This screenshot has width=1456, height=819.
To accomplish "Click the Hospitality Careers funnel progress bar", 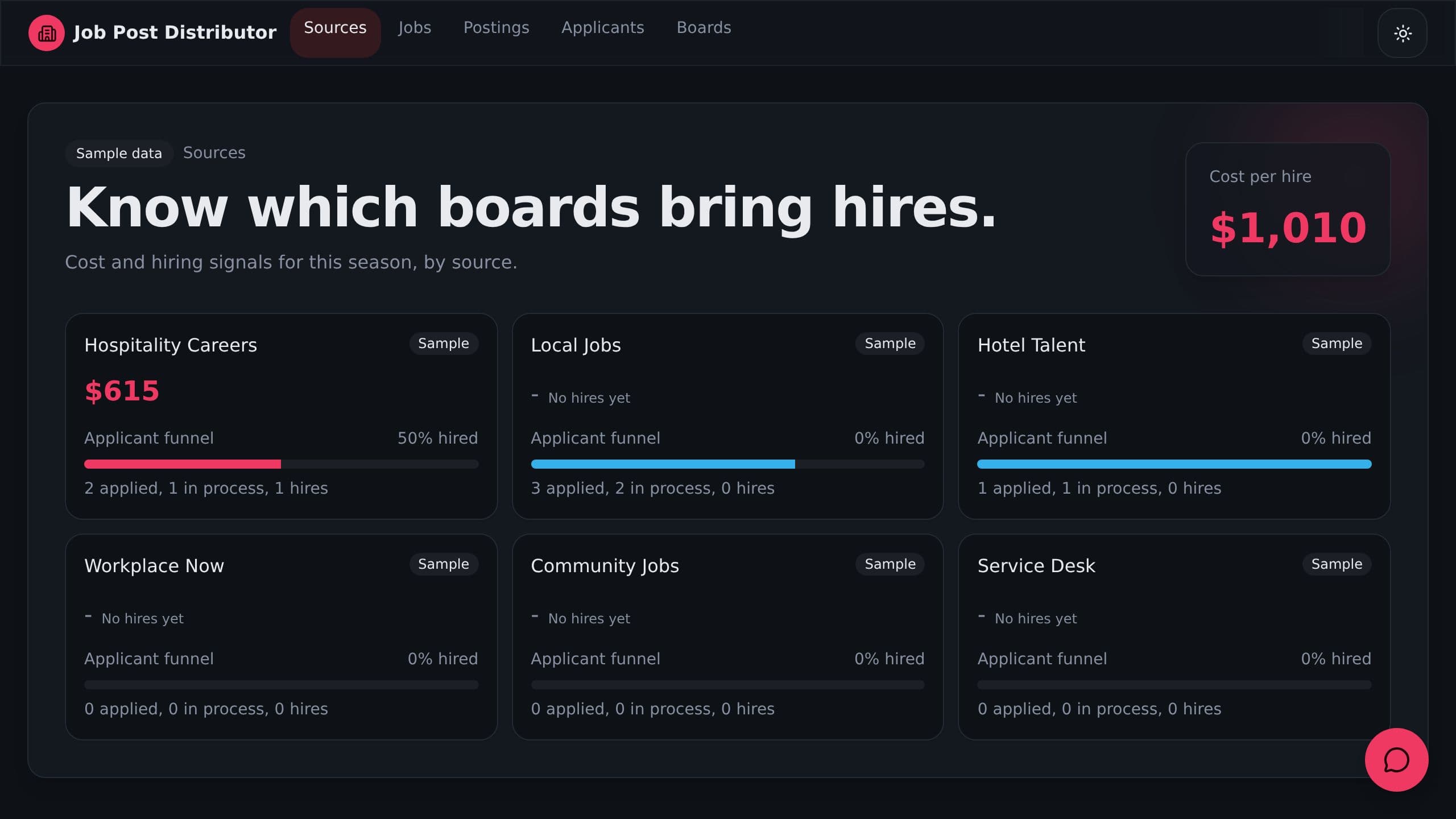I will tap(282, 464).
